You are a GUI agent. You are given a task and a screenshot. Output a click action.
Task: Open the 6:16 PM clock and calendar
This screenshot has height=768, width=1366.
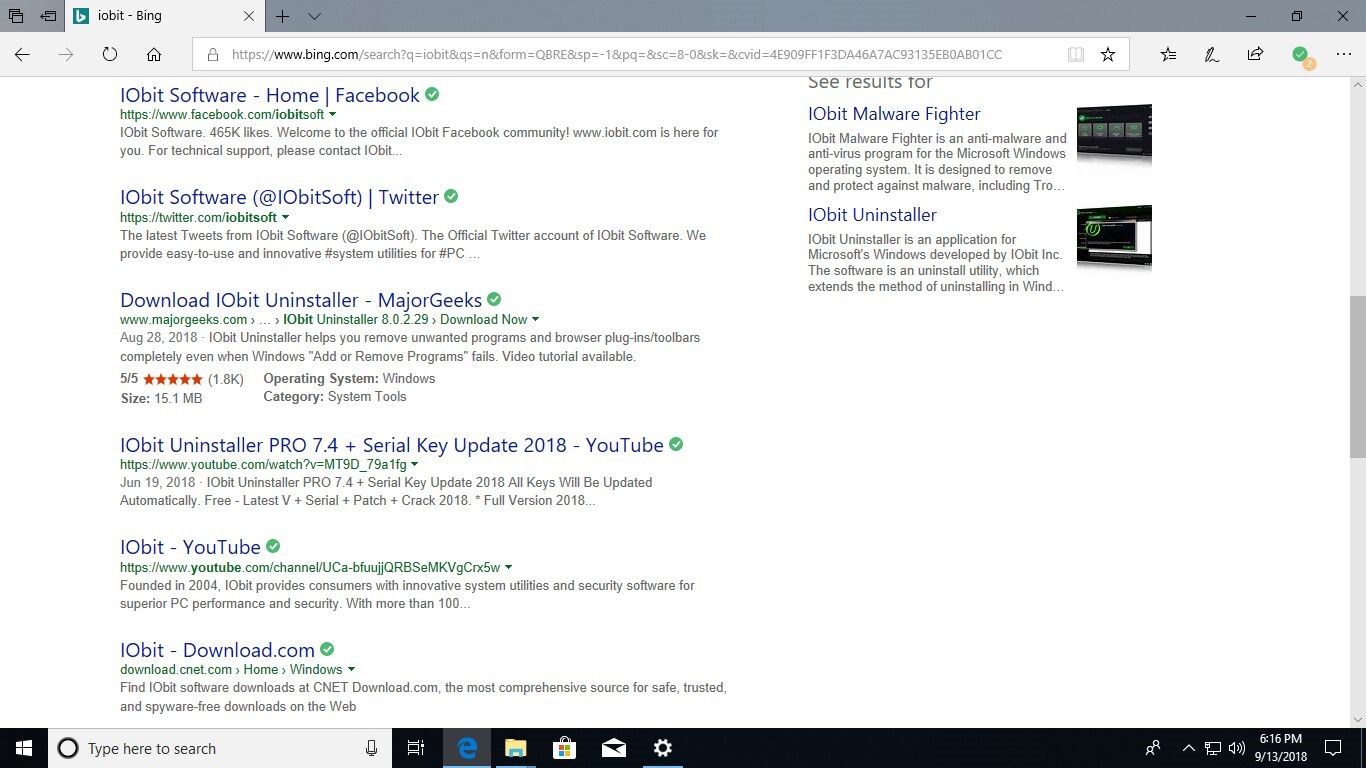(1283, 748)
